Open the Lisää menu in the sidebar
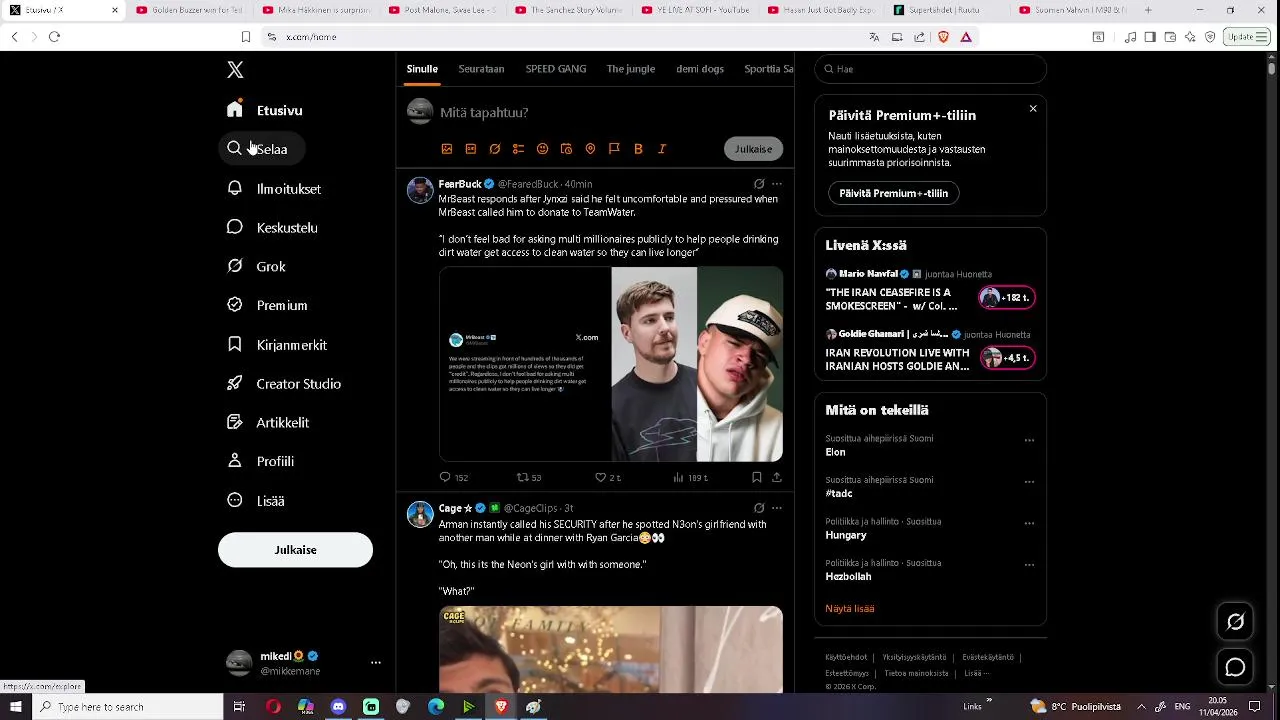Viewport: 1280px width, 720px height. (257, 501)
